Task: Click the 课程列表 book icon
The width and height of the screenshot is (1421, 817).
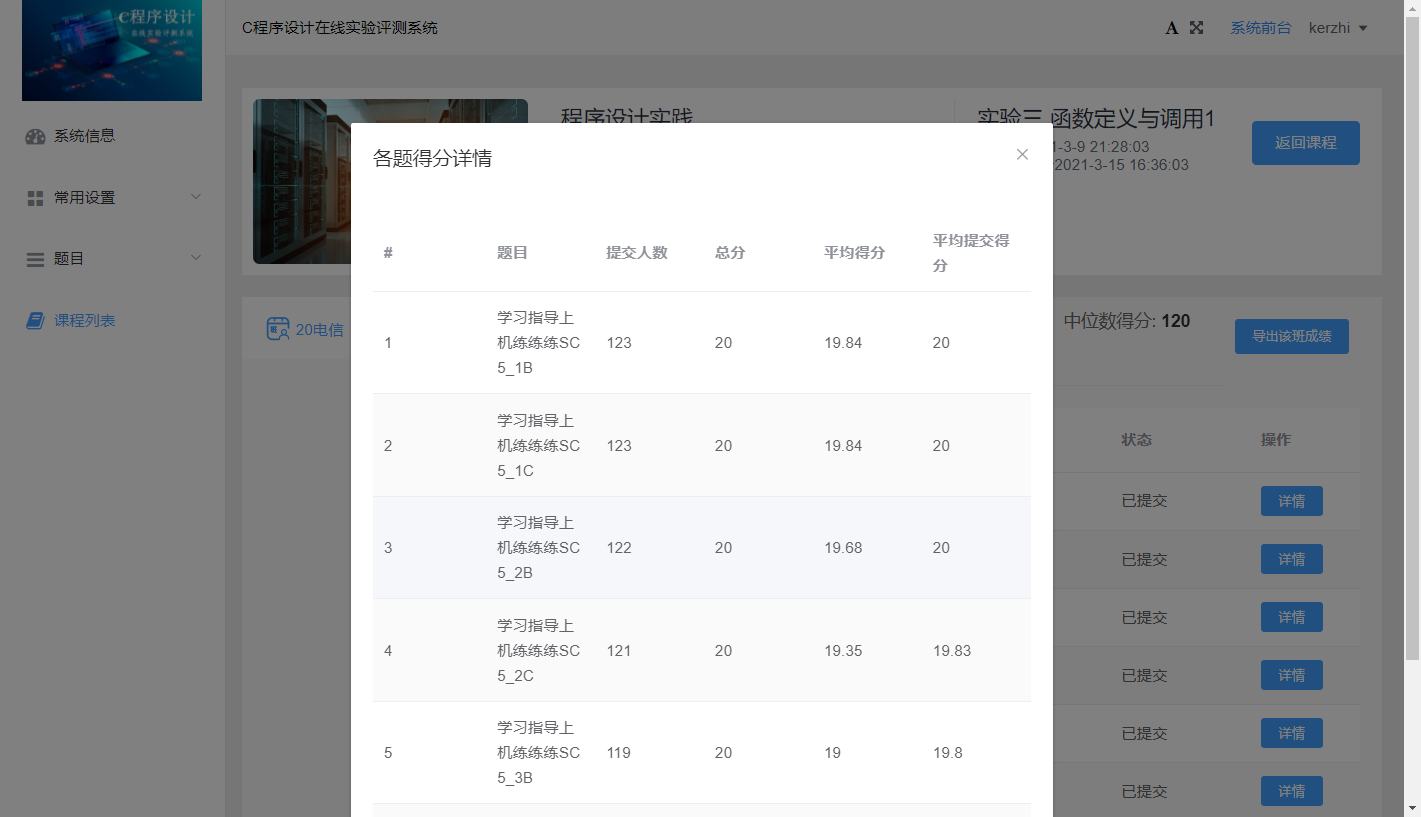Action: 35,321
